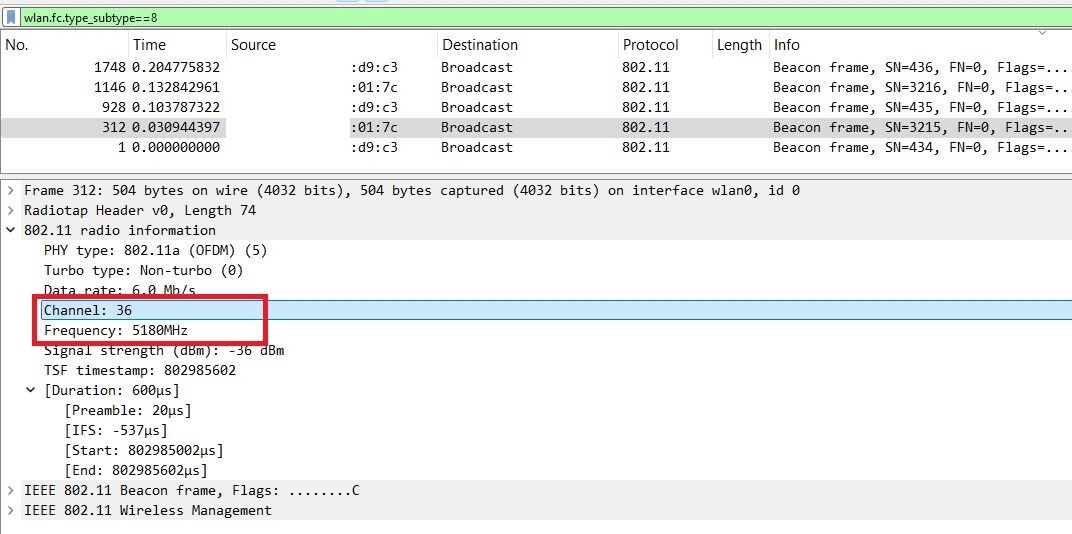
Task: Click 802.11 protocol cell of packet 1
Action: pos(645,147)
